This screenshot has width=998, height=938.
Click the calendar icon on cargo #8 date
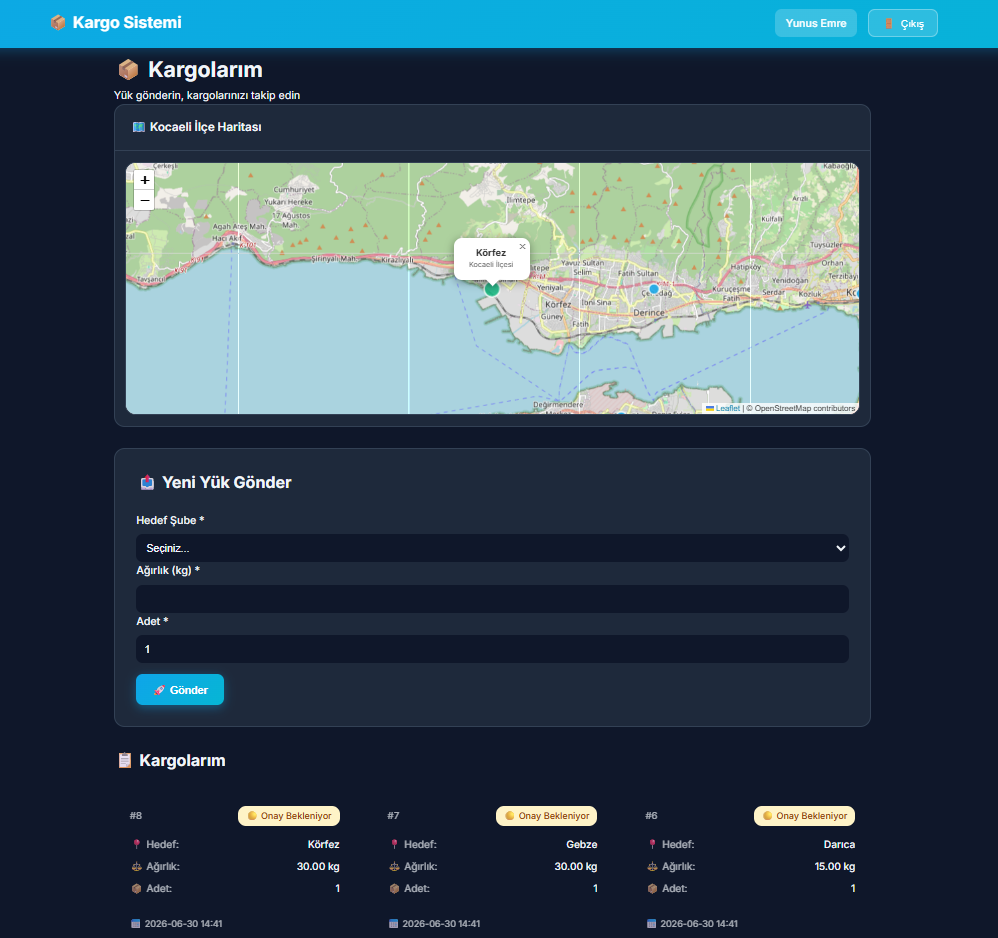click(136, 923)
